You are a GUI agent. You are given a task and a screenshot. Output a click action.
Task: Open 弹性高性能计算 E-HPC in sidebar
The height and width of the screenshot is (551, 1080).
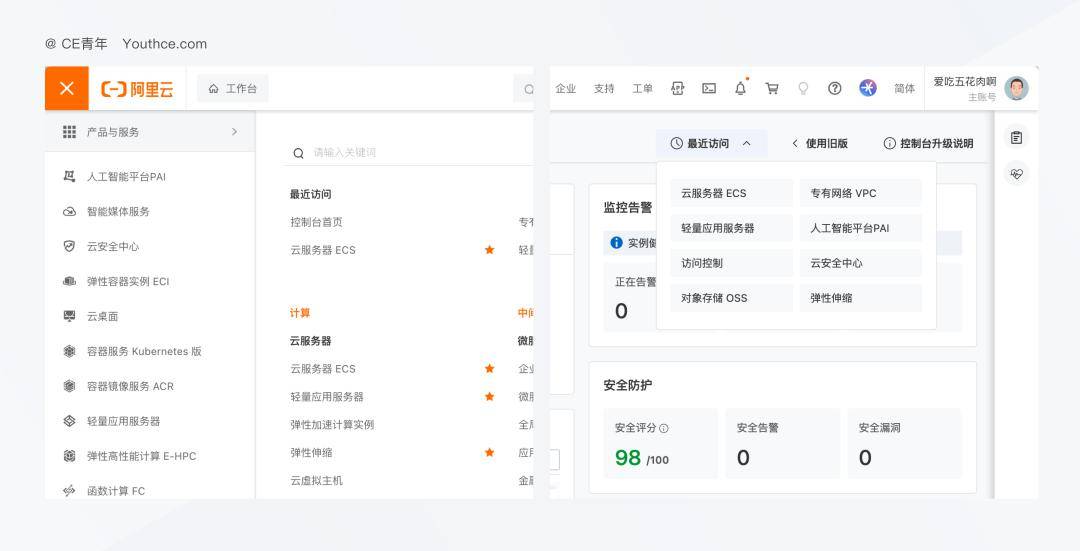tap(141, 456)
